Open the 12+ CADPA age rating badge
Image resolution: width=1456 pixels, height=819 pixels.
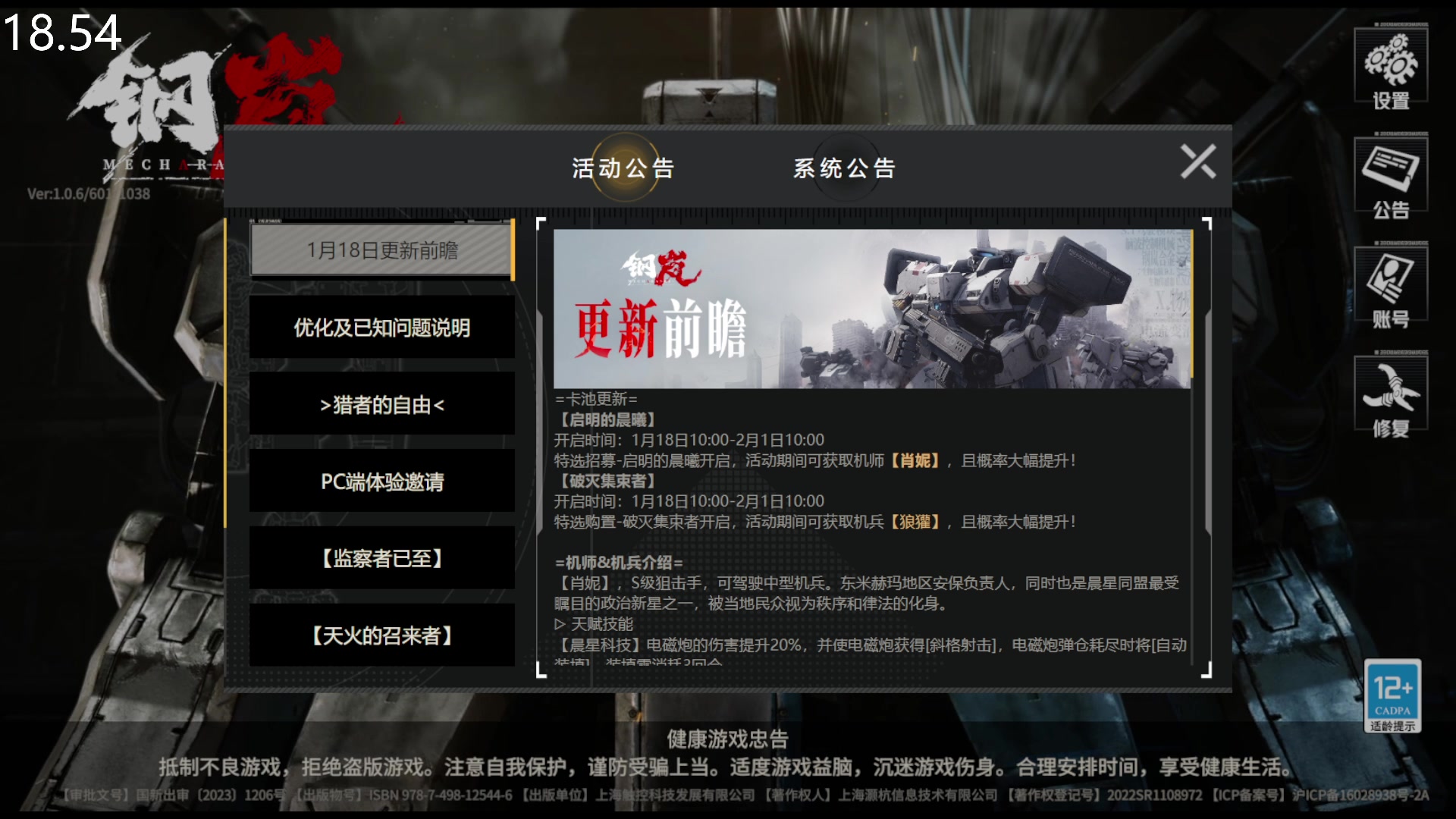(1392, 695)
